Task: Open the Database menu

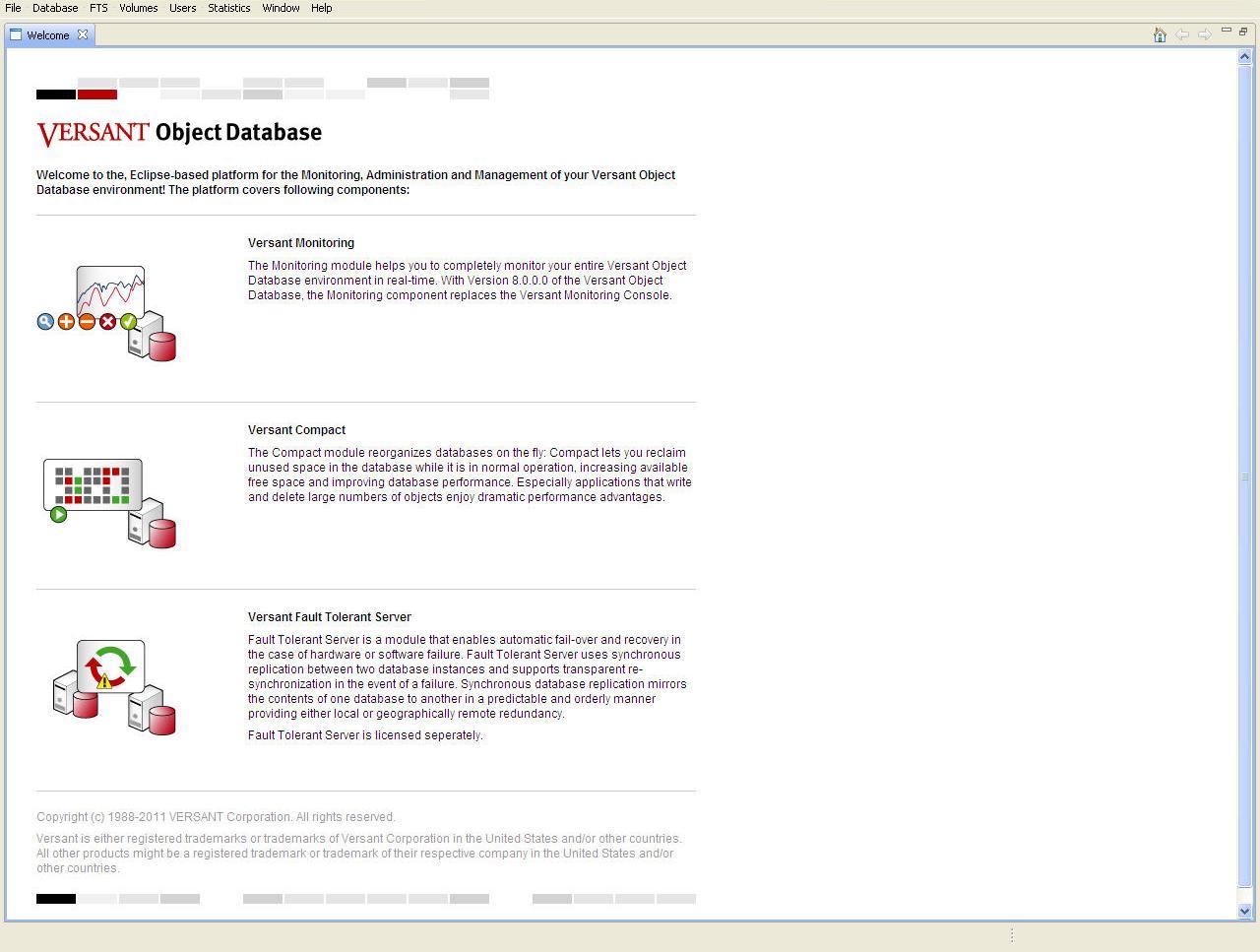Action: pyautogui.click(x=55, y=8)
